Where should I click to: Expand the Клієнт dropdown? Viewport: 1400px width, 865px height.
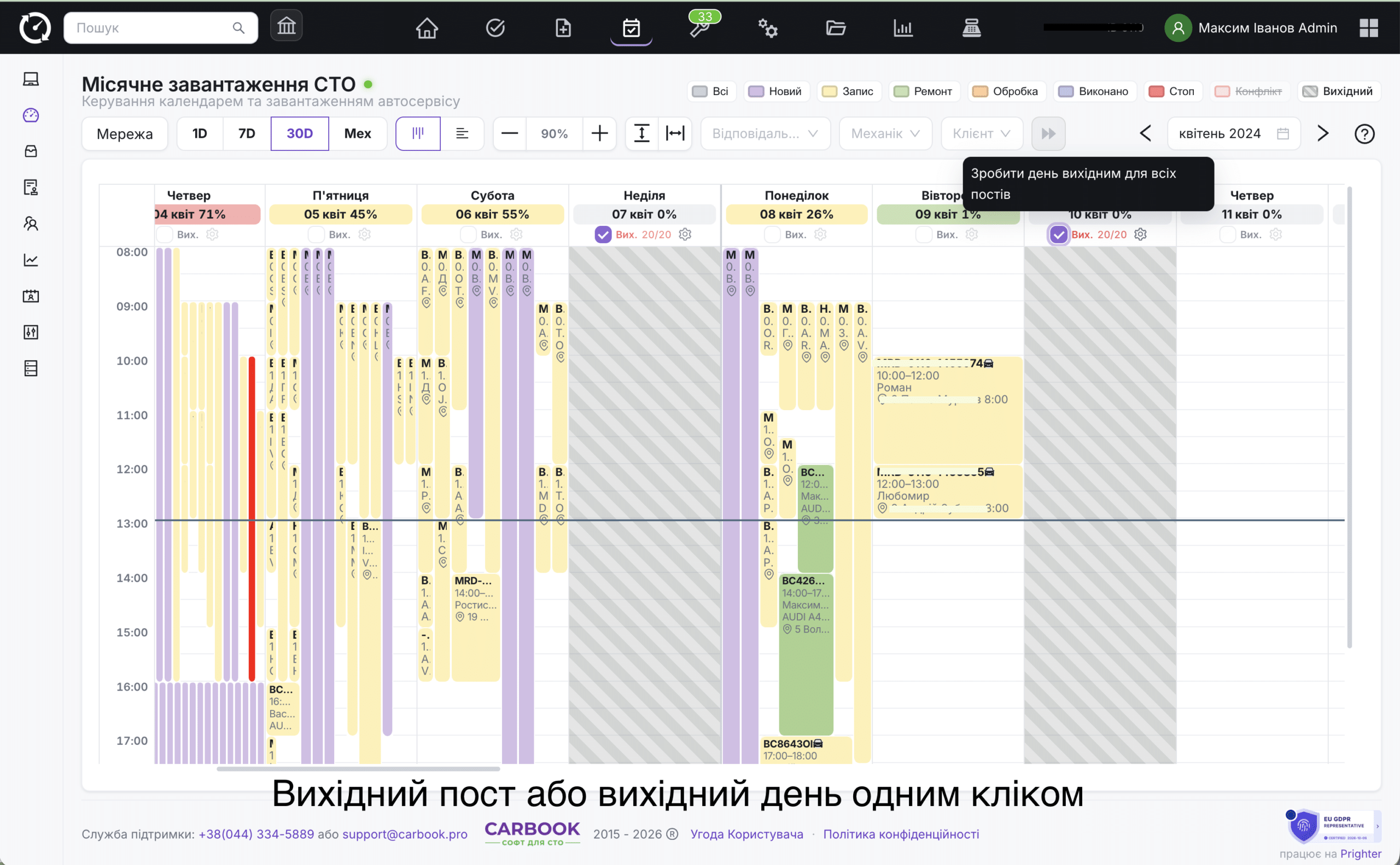981,134
